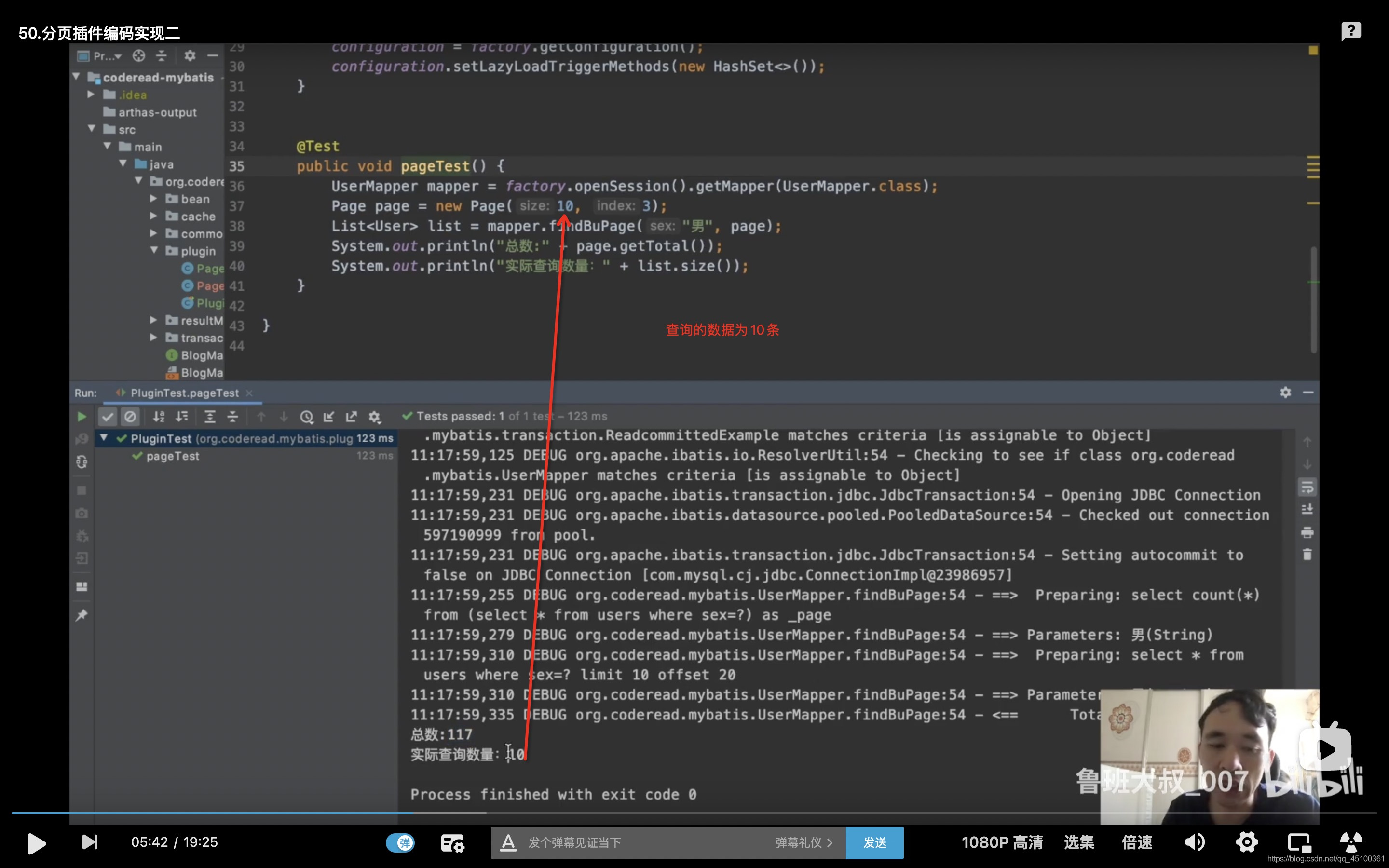Click the pageTest method name in editor
Screen dimensions: 1389x868
coord(435,166)
